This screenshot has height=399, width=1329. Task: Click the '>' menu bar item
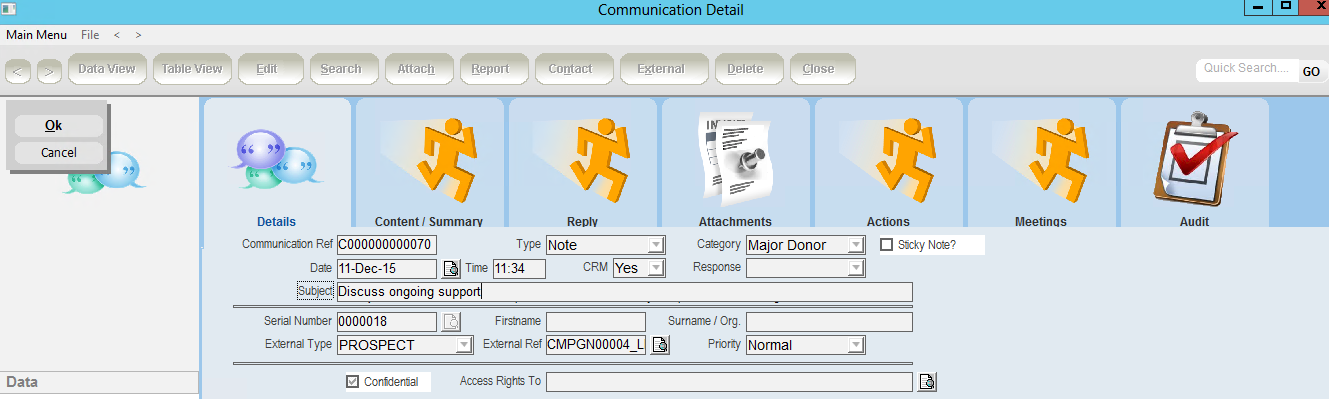pos(138,35)
